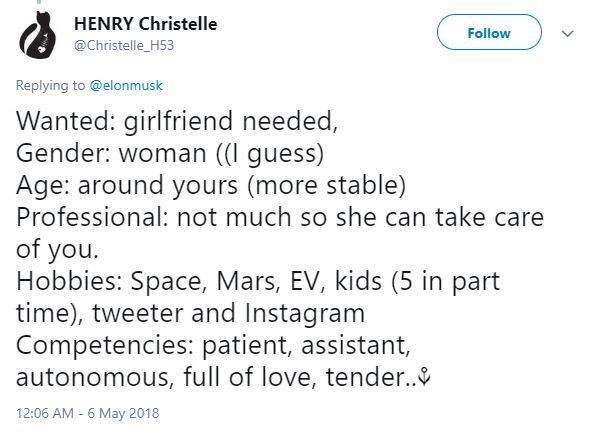The height and width of the screenshot is (432, 590).
Task: Follow HENRY Christelle
Action: point(489,33)
